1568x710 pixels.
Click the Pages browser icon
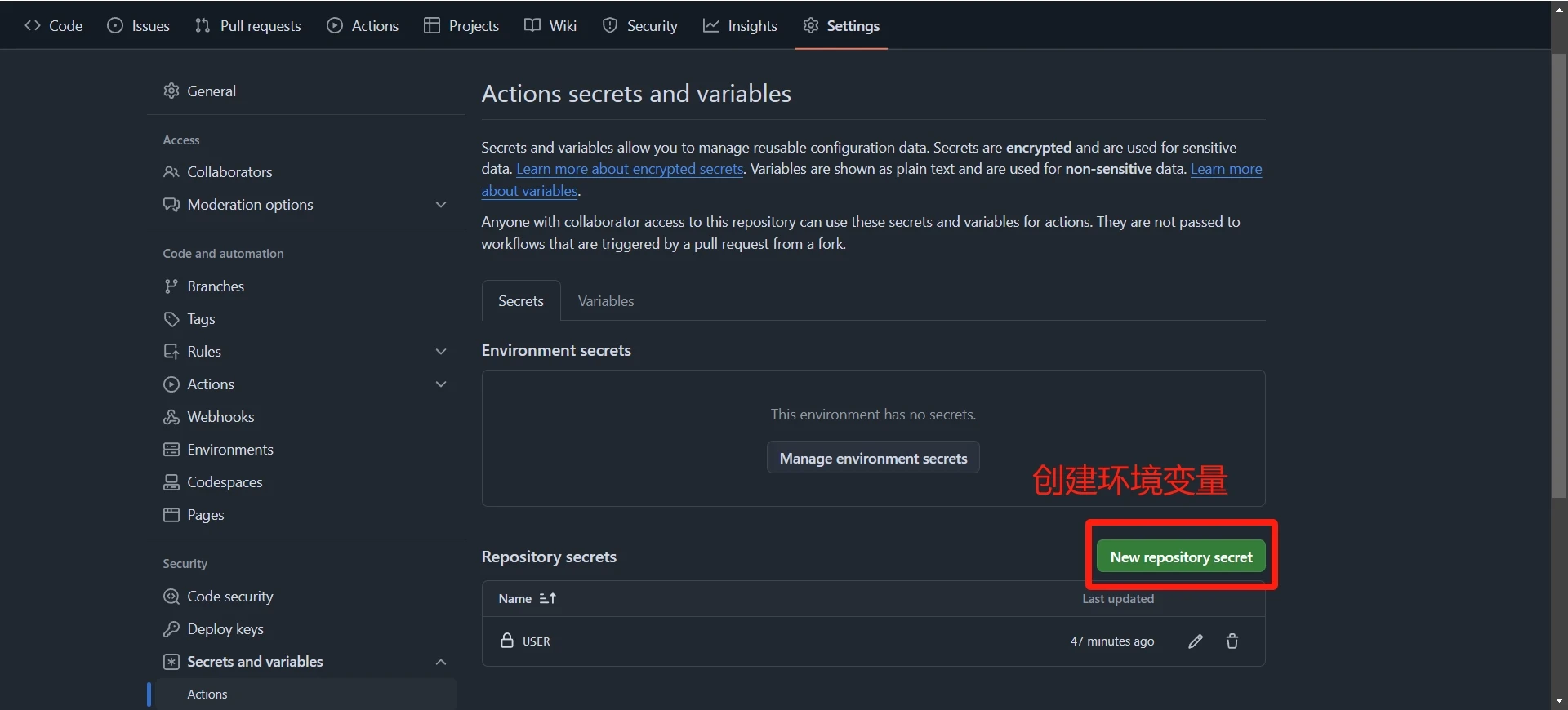171,514
